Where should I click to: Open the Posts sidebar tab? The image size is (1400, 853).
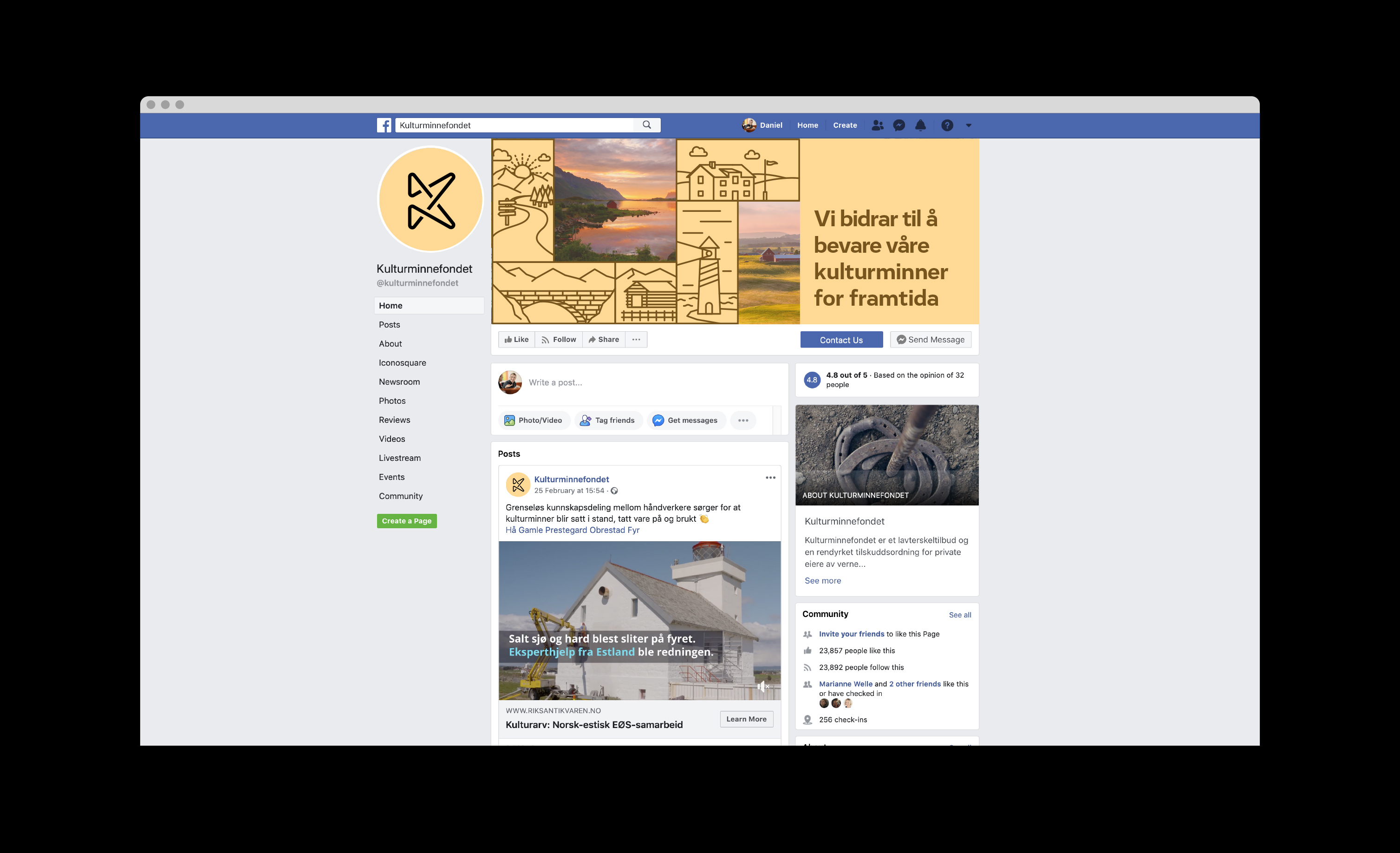pyautogui.click(x=389, y=325)
